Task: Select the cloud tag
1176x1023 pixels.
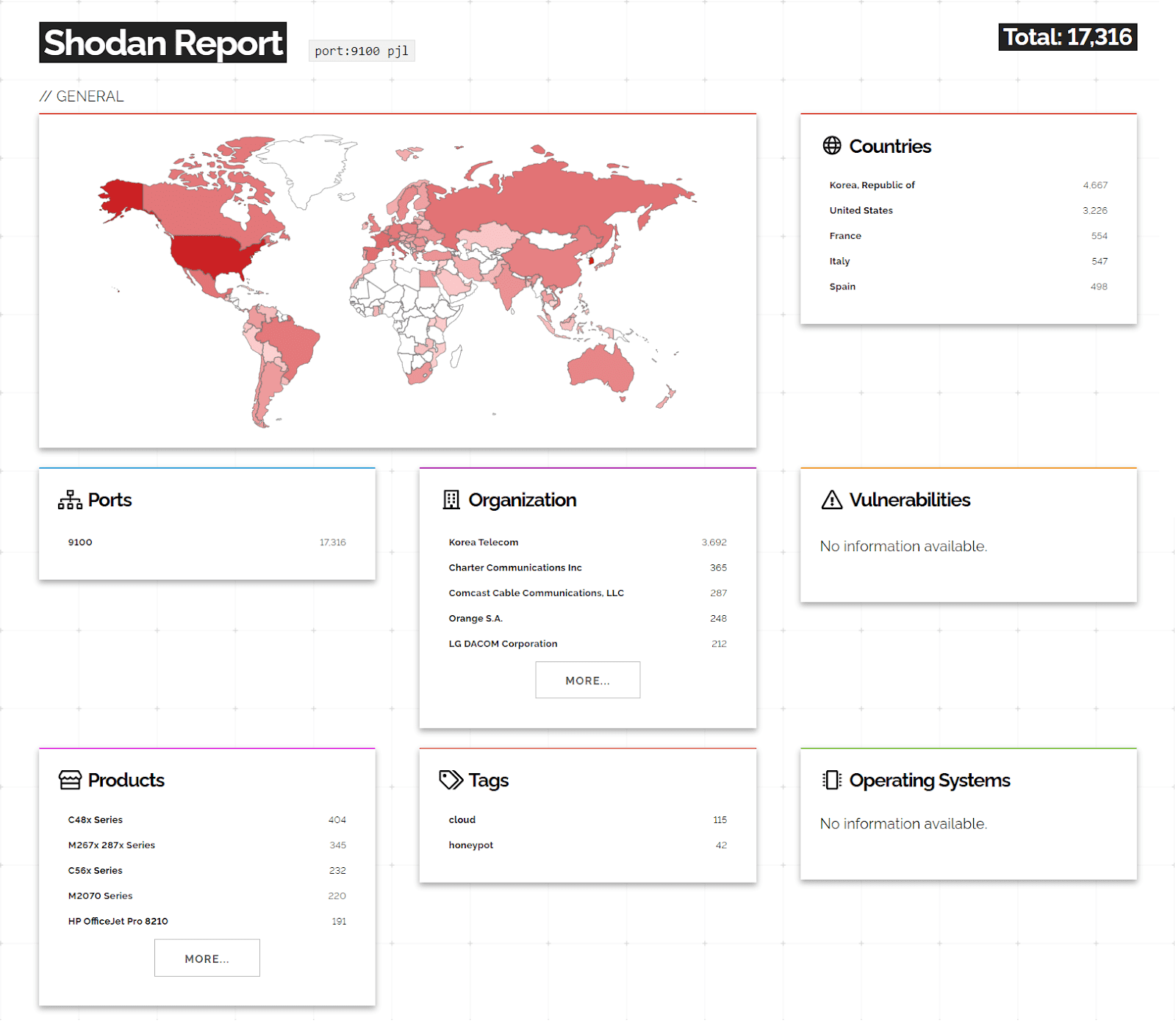Action: point(462,819)
